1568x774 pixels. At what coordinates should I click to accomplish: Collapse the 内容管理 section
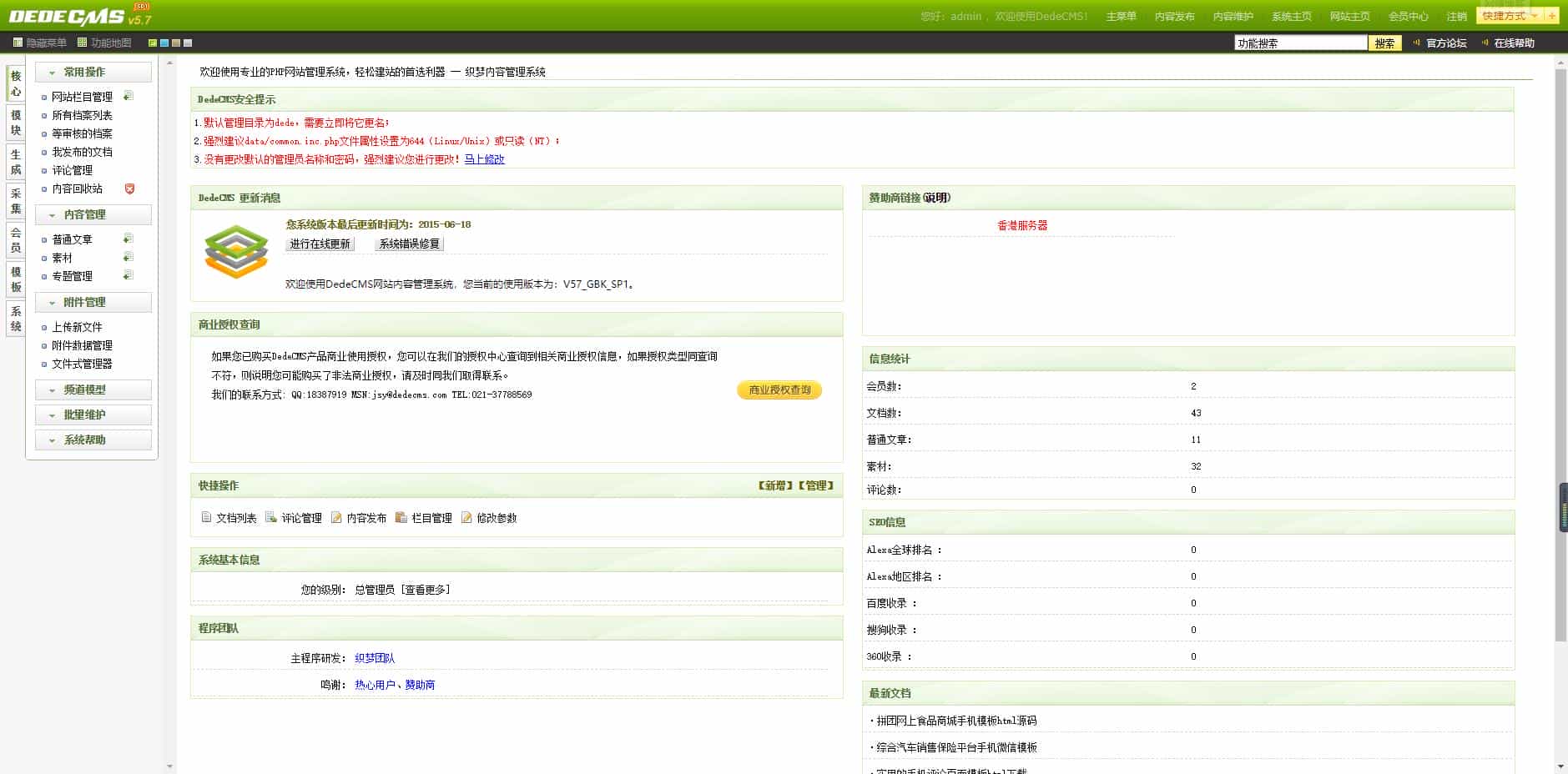point(93,215)
